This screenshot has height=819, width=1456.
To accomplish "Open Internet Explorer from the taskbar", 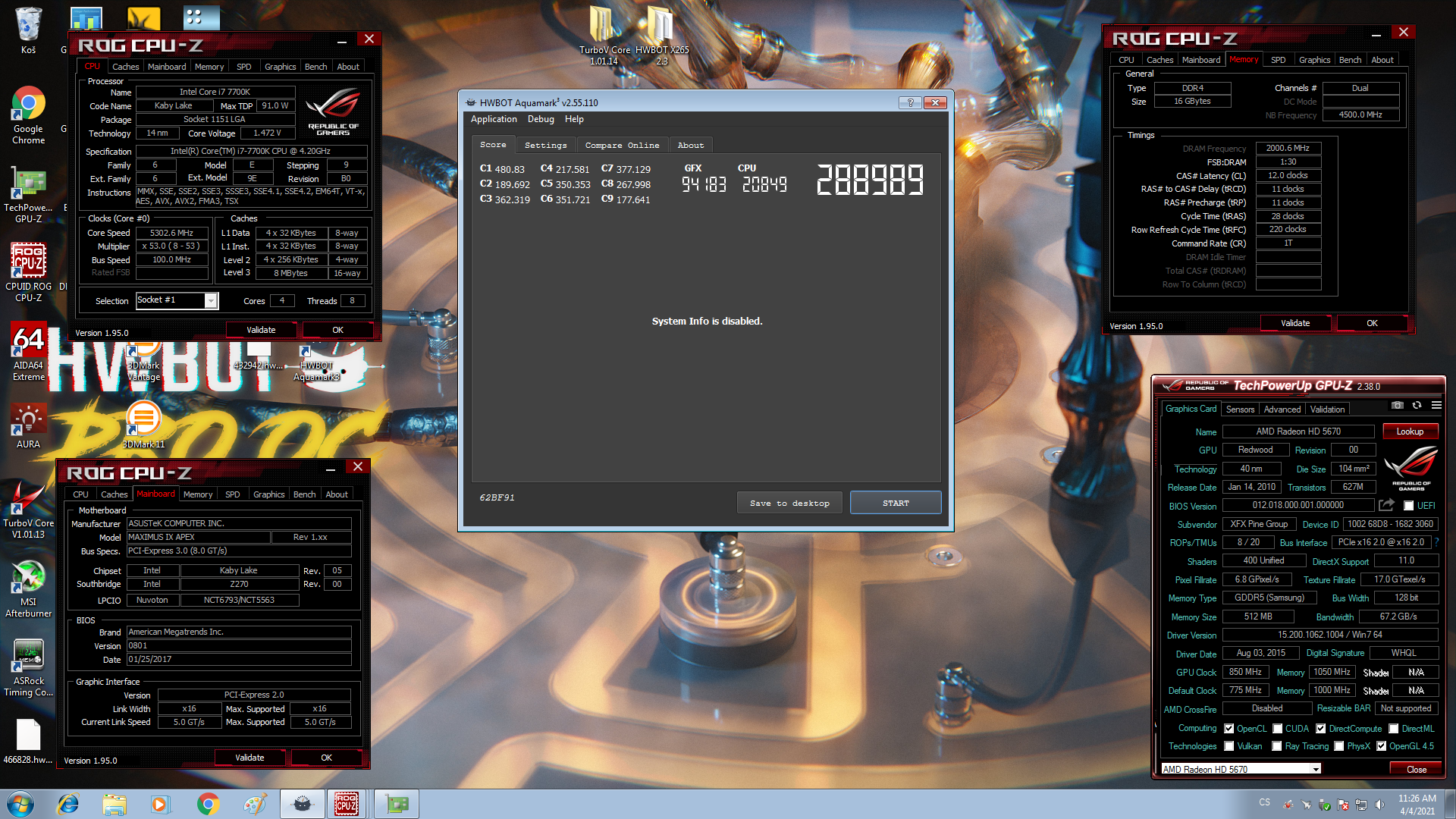I will (68, 804).
